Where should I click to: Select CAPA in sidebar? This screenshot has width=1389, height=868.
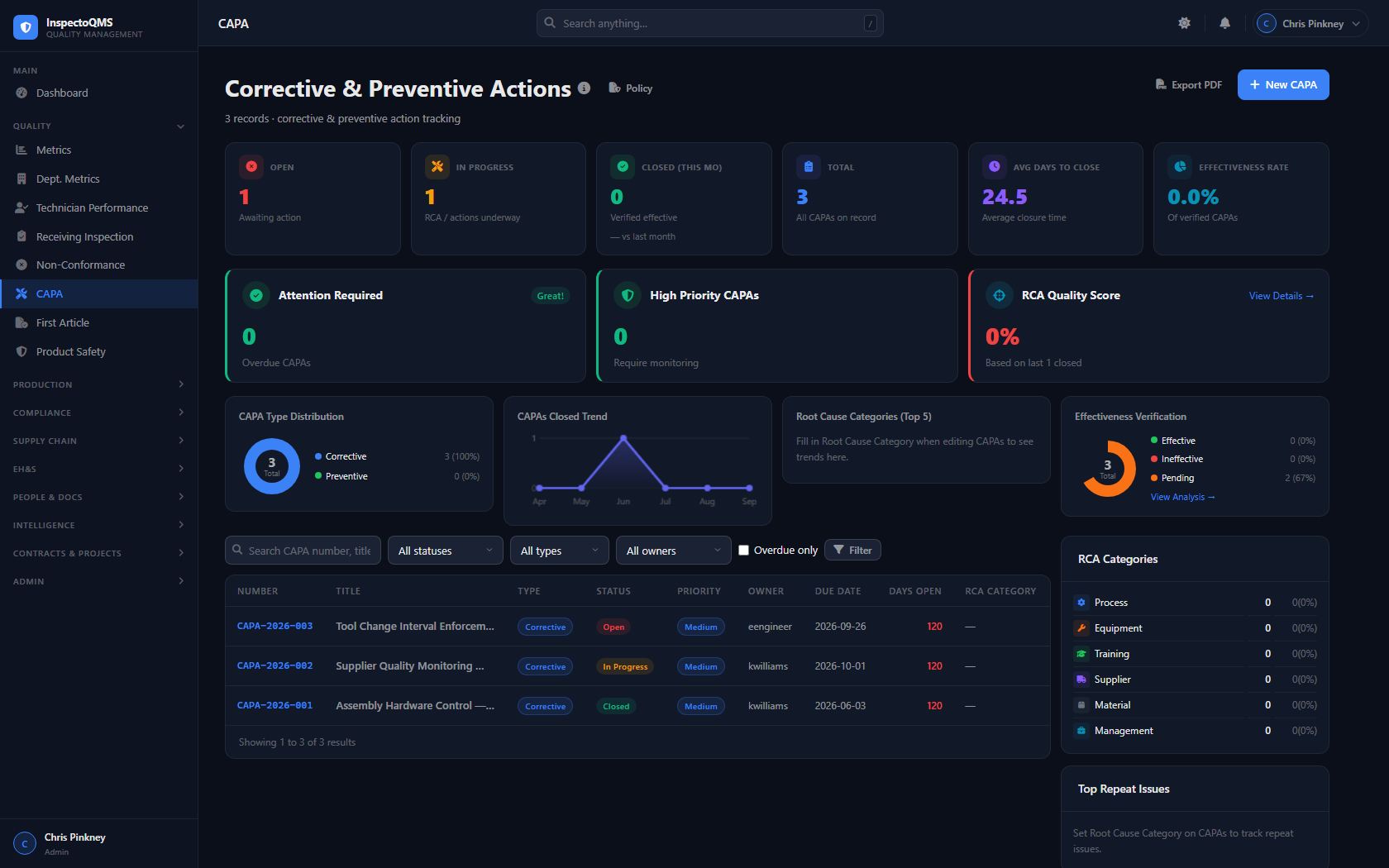[98, 293]
